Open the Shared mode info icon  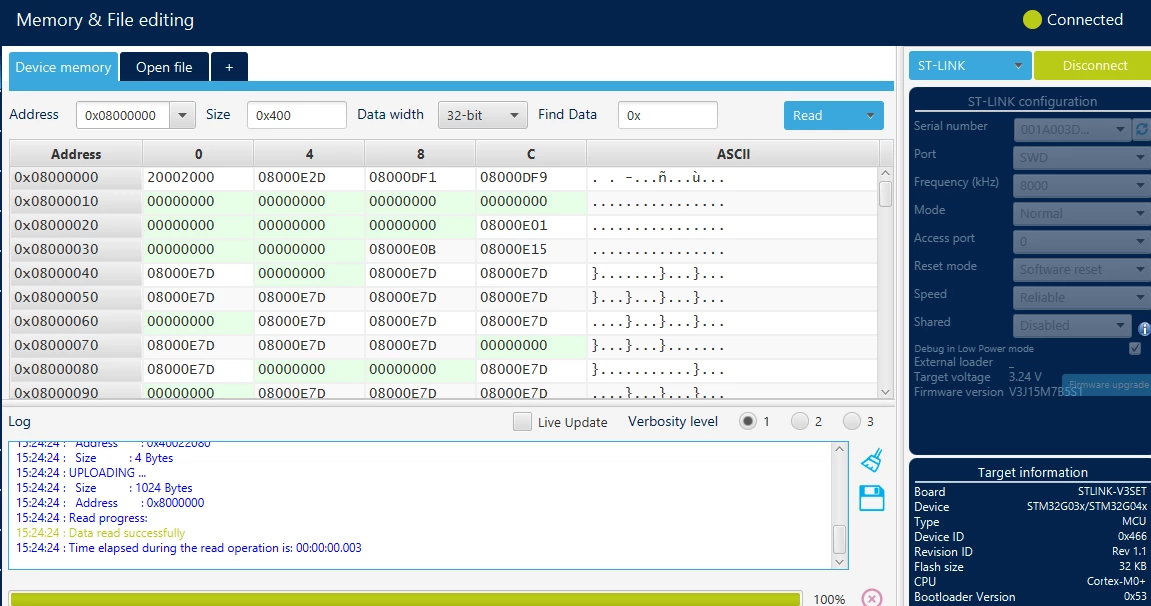pyautogui.click(x=1144, y=329)
